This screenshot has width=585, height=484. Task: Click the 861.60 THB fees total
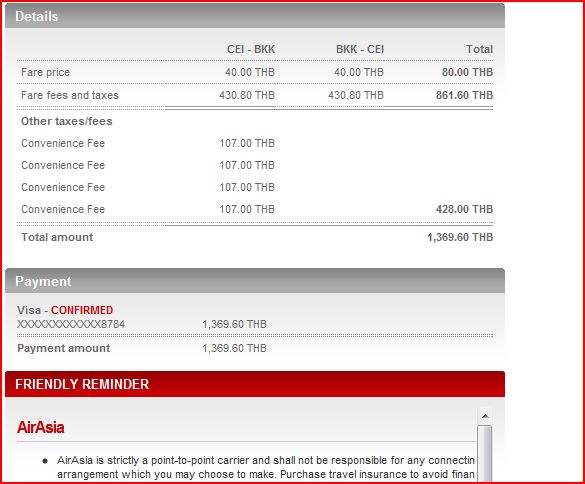pos(464,95)
